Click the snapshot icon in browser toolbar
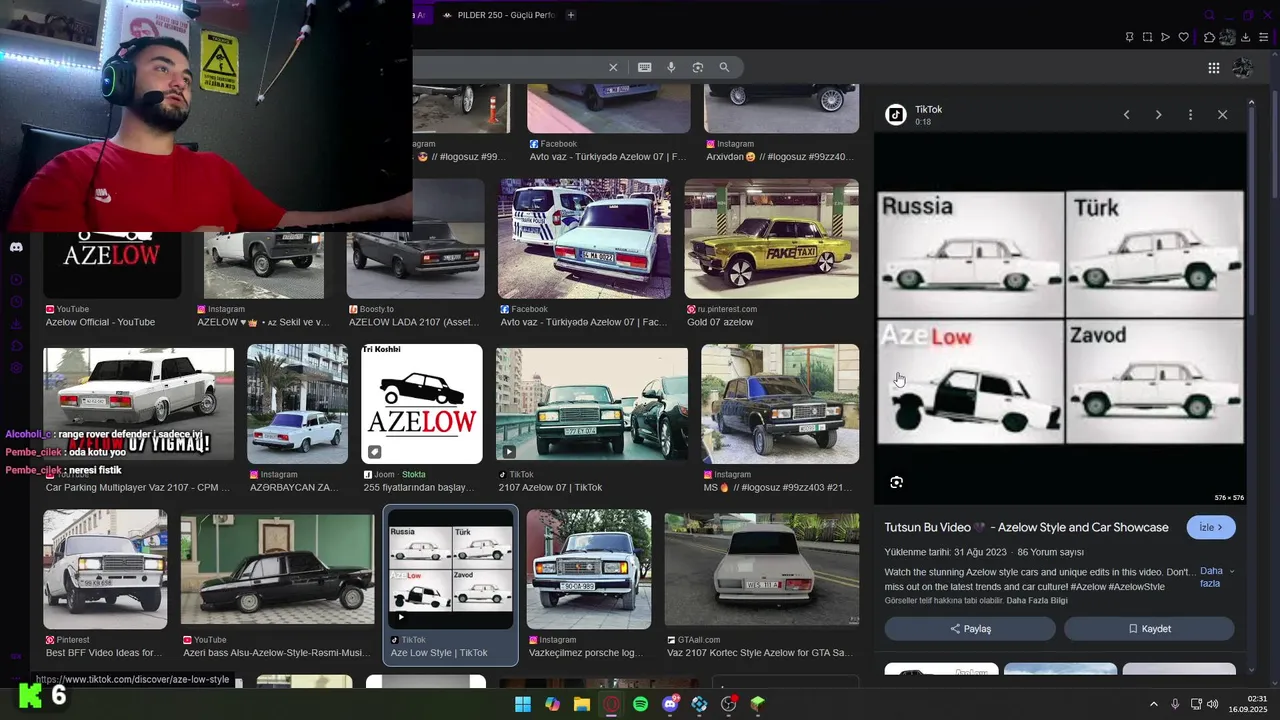This screenshot has width=1280, height=720. 1147,37
